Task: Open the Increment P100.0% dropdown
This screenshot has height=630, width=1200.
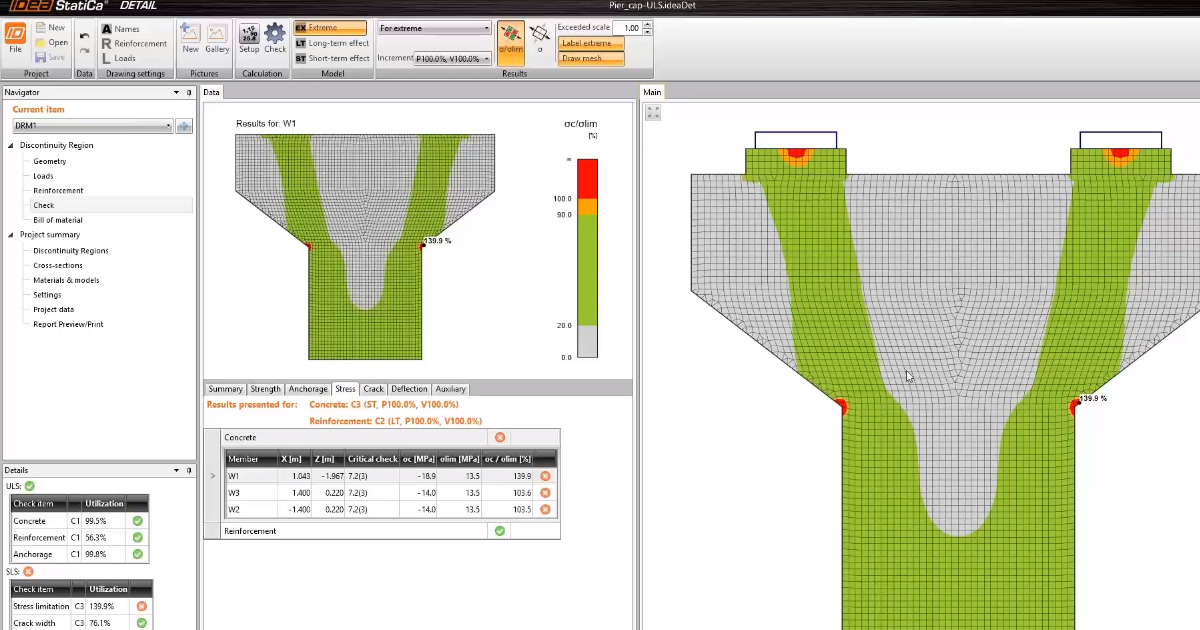Action: 452,59
